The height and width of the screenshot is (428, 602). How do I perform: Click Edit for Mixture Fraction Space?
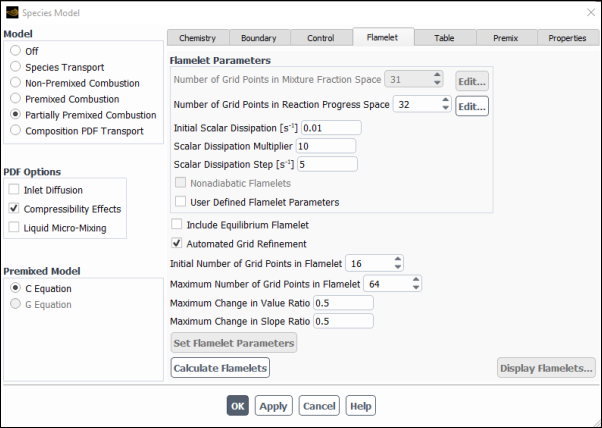pos(472,81)
